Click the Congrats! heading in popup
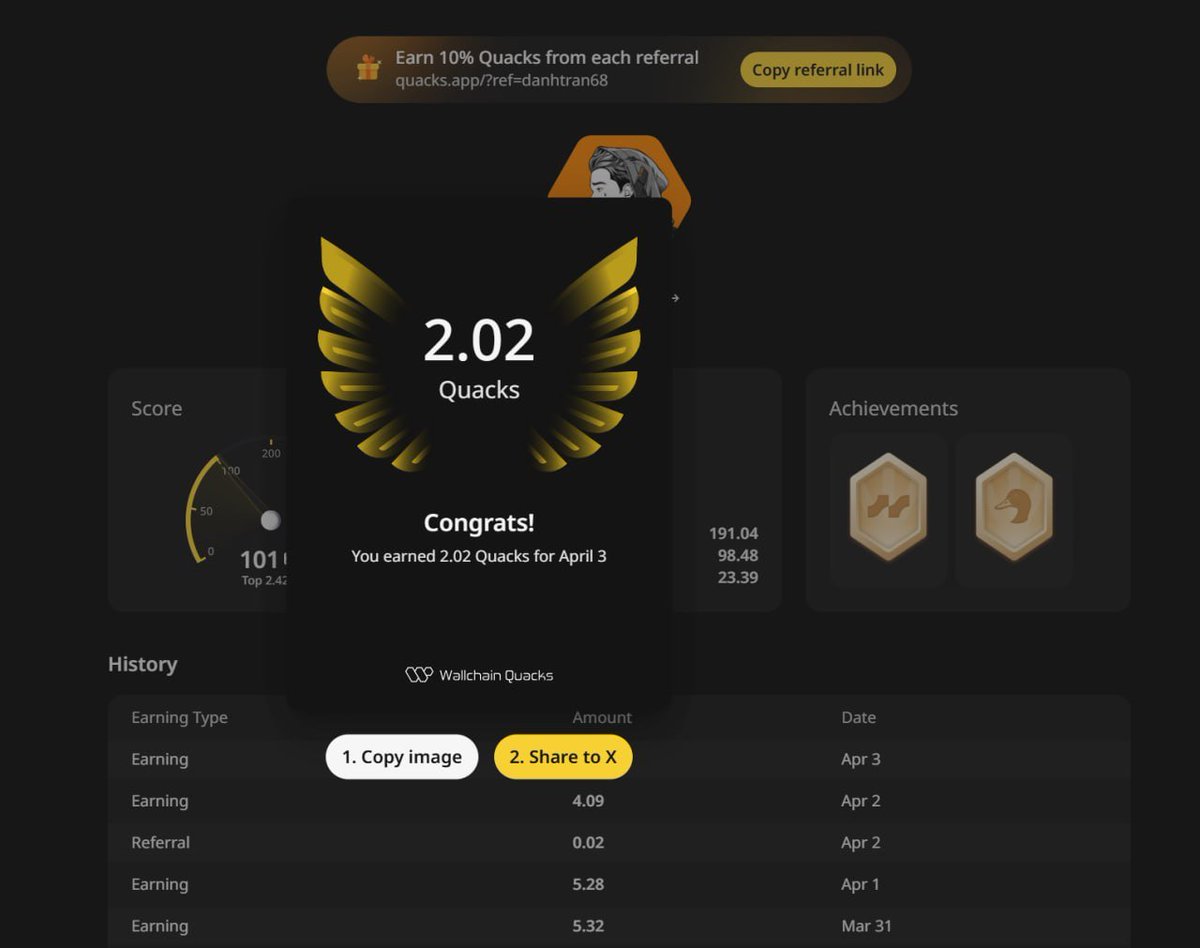Viewport: 1200px width, 948px height. point(479,523)
